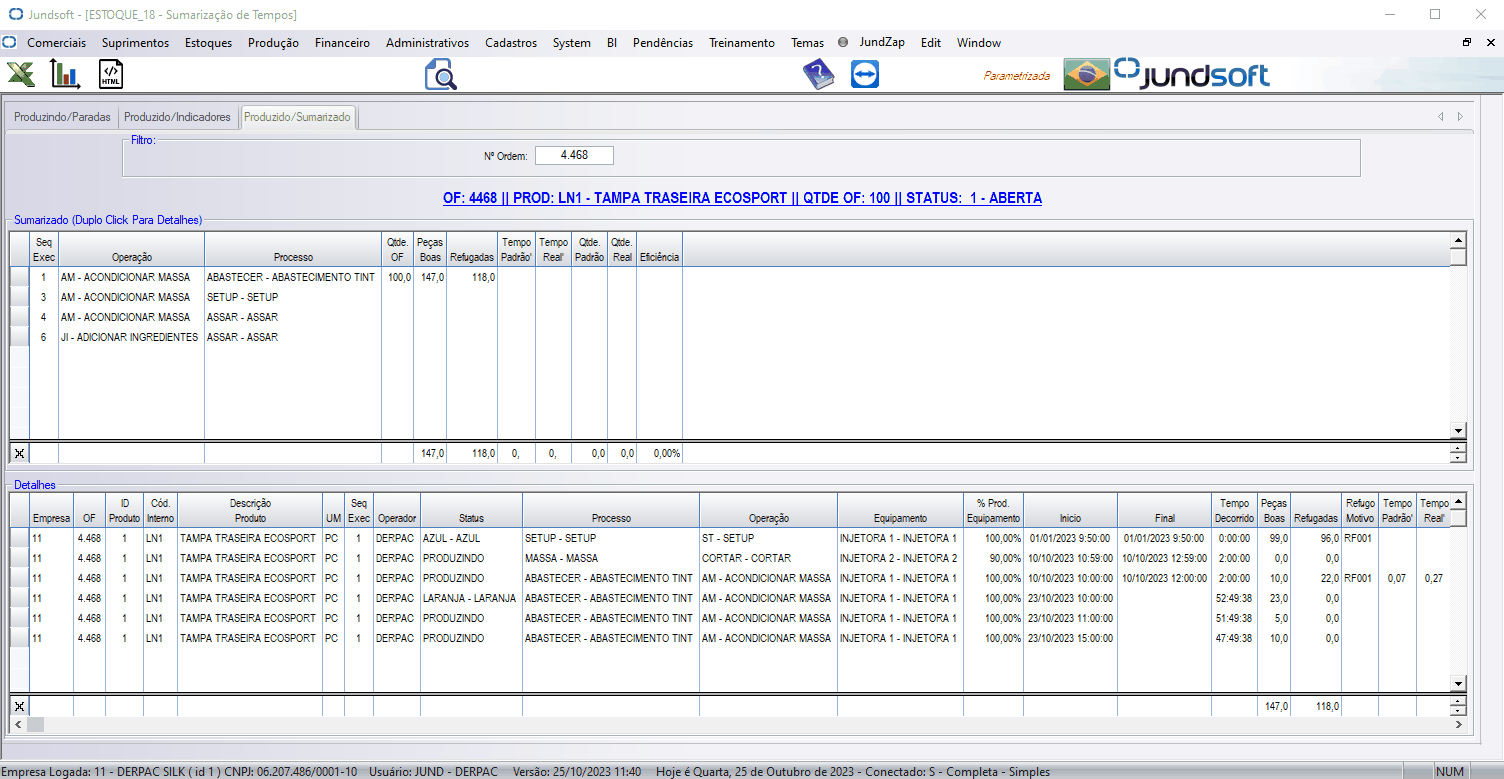
Task: Select the Produzido/Sumarizado tab
Action: pyautogui.click(x=297, y=117)
